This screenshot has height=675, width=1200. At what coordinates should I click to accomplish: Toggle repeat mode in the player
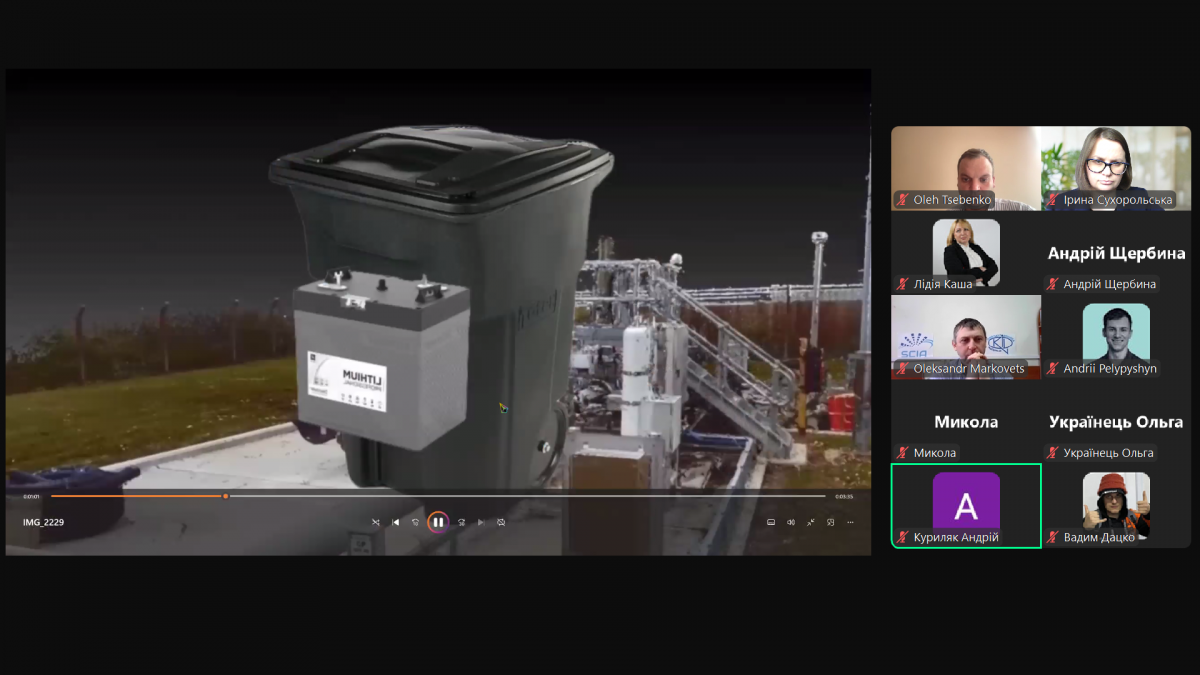pos(501,522)
